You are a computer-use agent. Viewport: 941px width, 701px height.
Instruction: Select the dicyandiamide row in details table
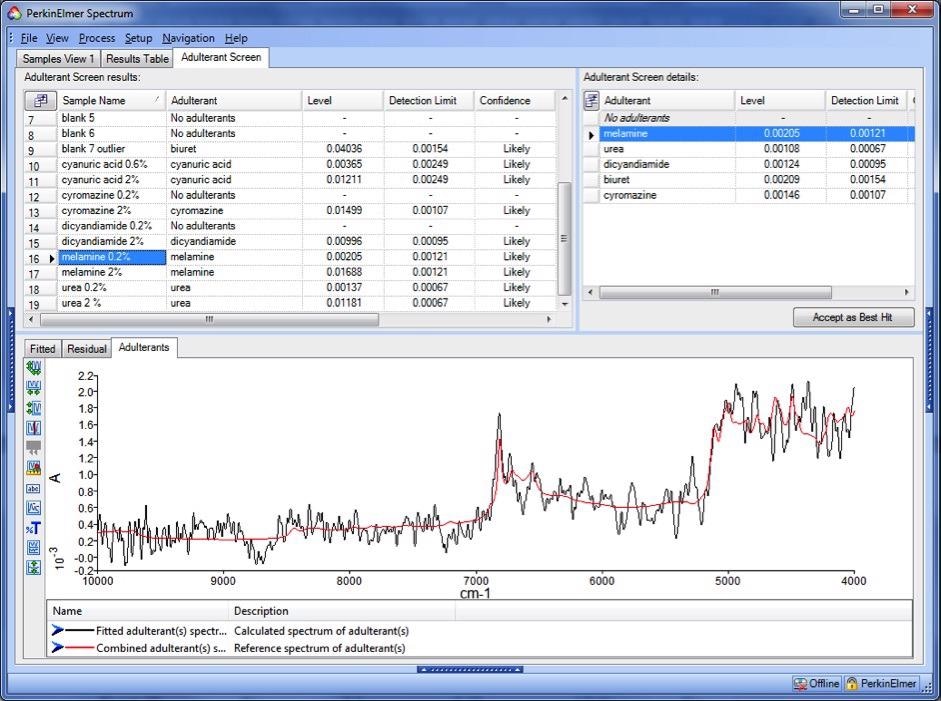pos(749,164)
